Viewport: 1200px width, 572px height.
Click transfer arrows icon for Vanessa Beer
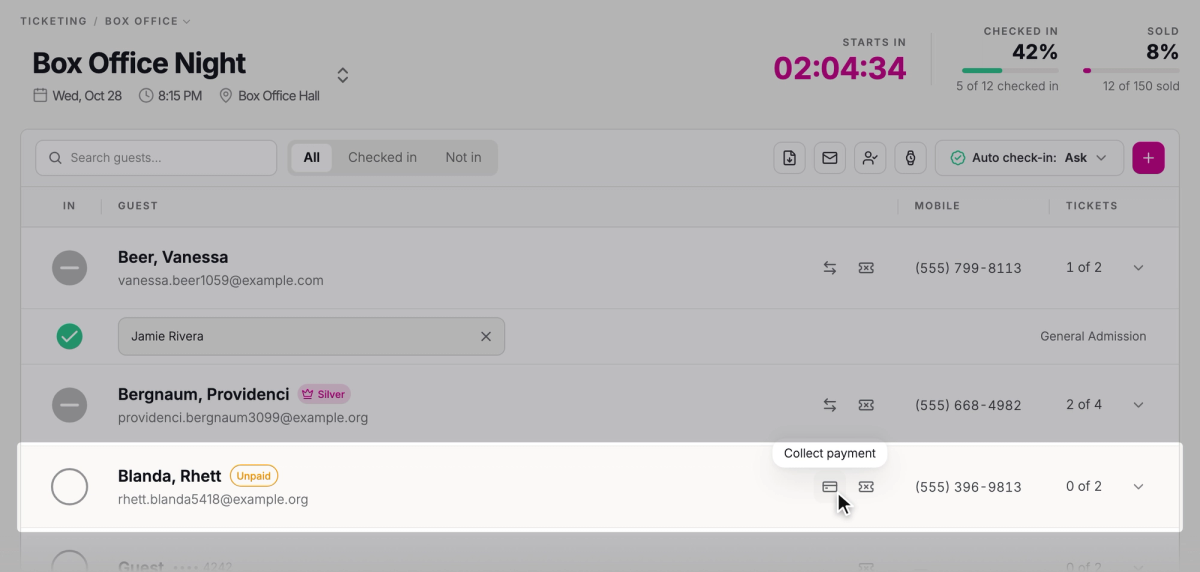(830, 268)
